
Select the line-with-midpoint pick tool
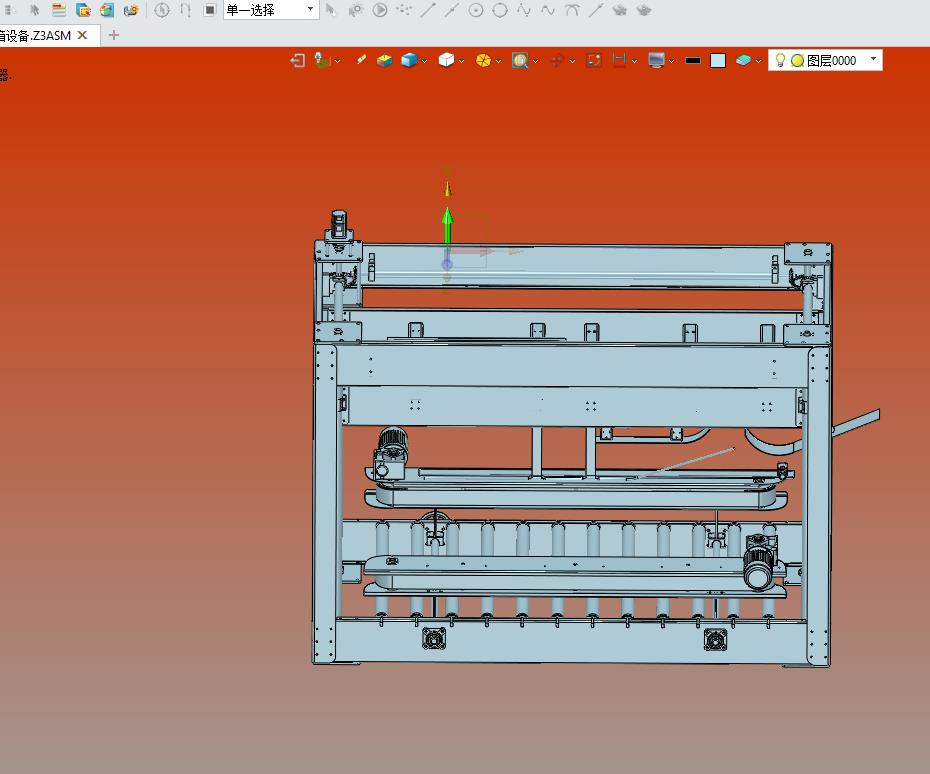tap(452, 9)
